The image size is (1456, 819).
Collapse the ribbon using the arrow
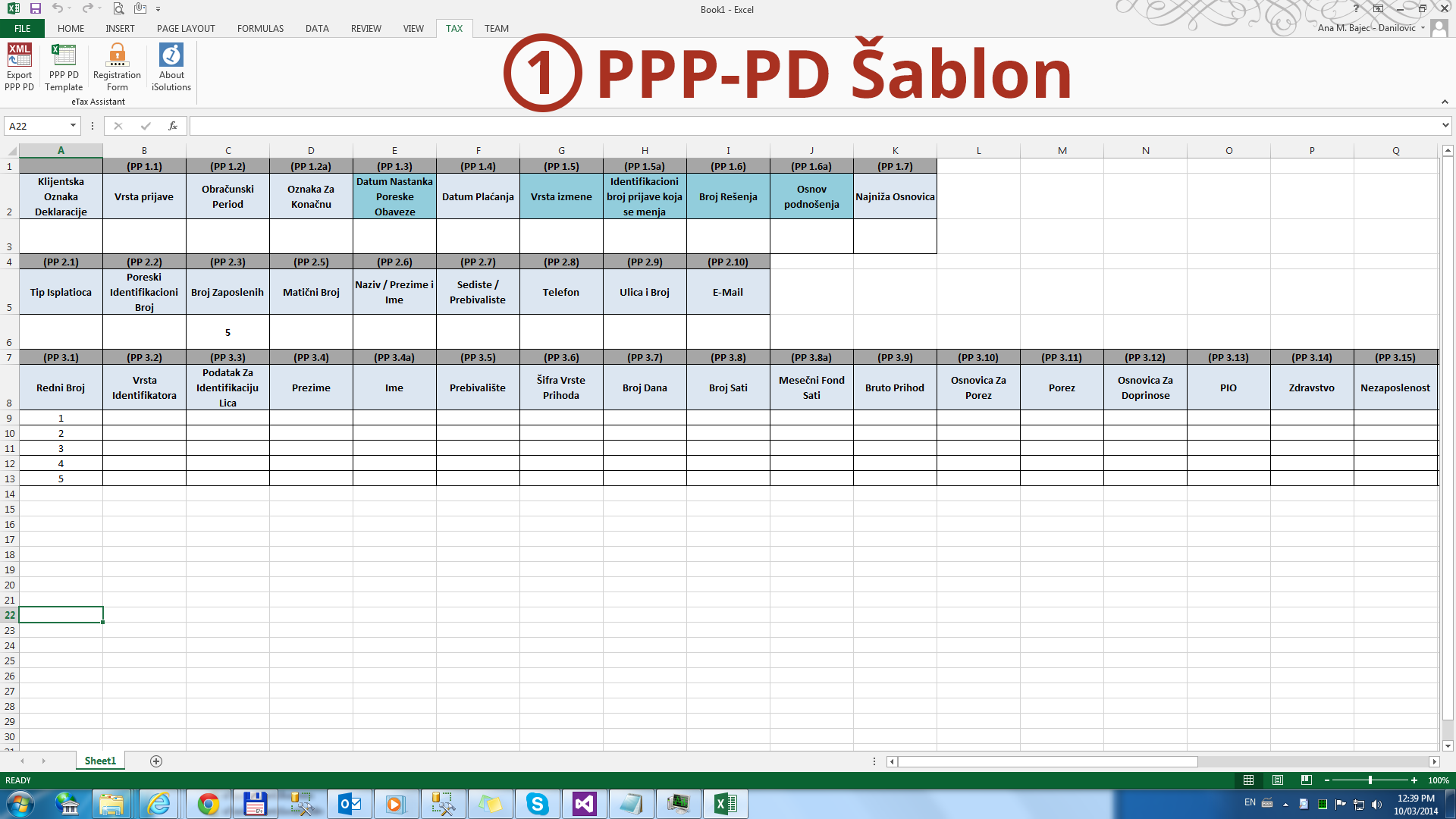1445,102
